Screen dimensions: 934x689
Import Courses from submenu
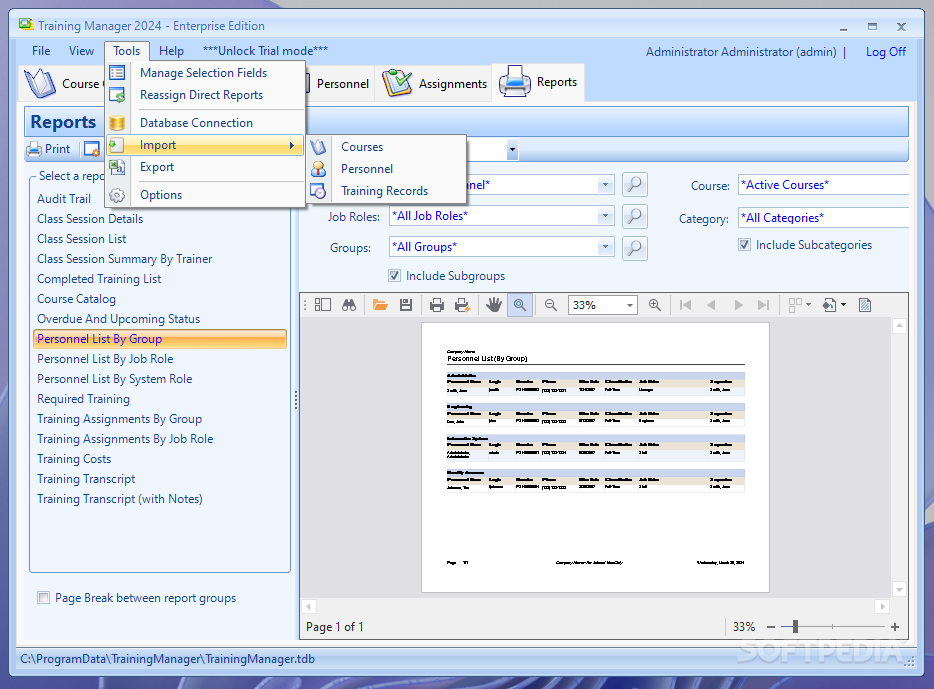point(386,146)
